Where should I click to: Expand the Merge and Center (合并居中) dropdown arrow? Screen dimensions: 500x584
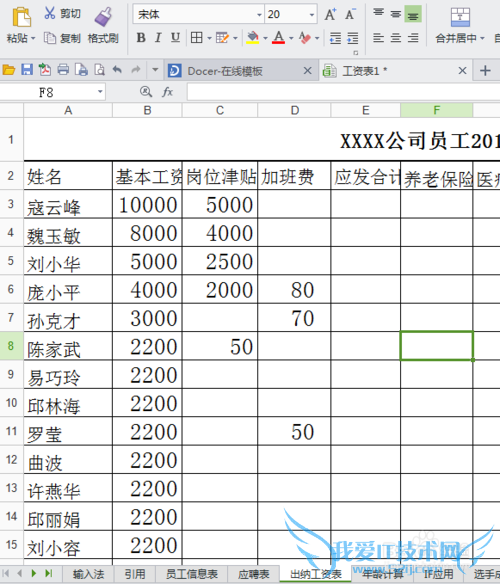click(x=482, y=38)
